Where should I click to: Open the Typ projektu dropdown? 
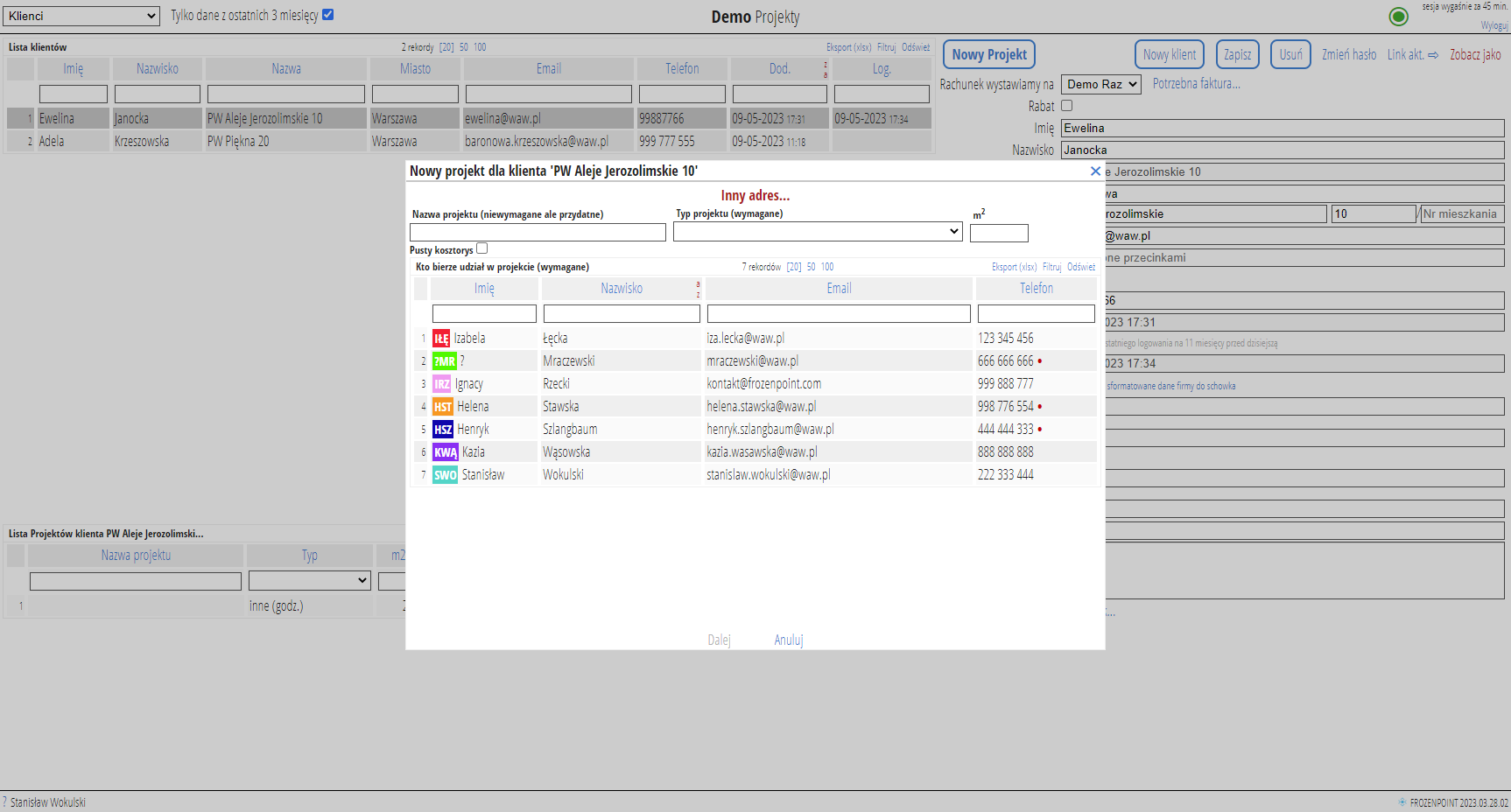[x=818, y=231]
